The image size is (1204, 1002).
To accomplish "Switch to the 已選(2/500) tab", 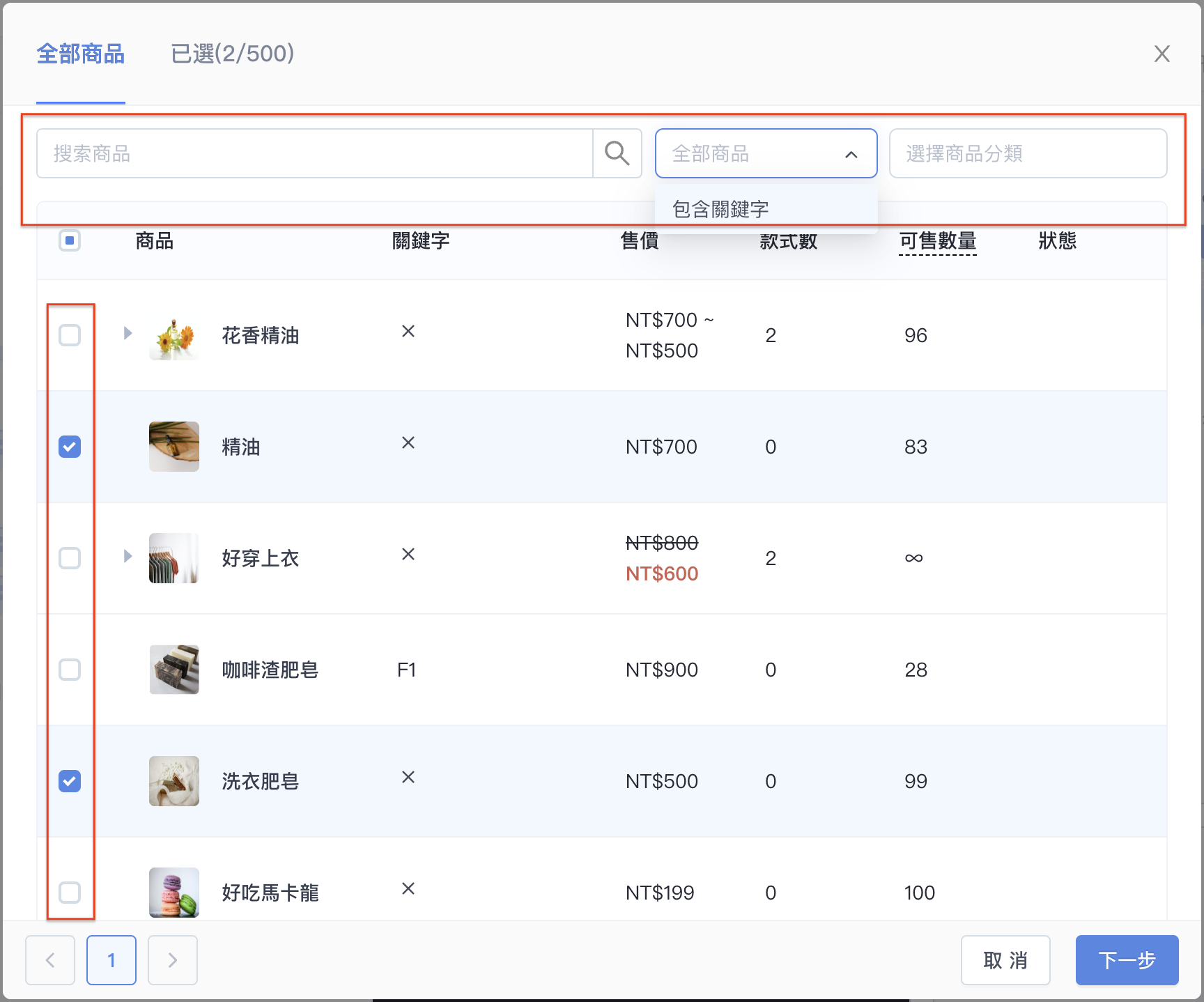I will pos(233,54).
